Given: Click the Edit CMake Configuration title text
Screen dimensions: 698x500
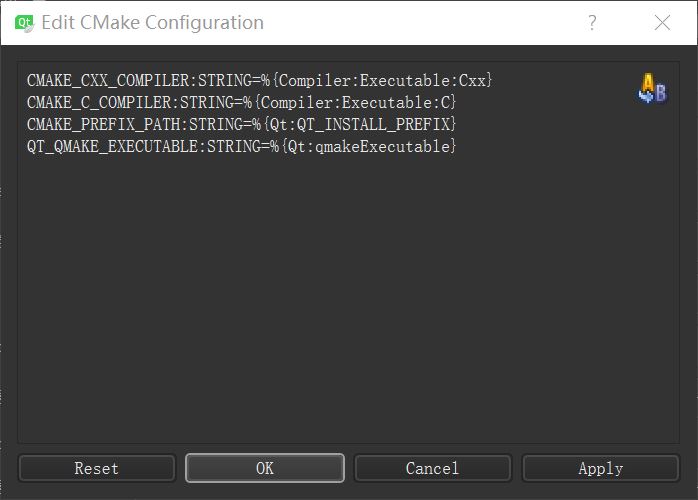Looking at the screenshot, I should point(154,22).
